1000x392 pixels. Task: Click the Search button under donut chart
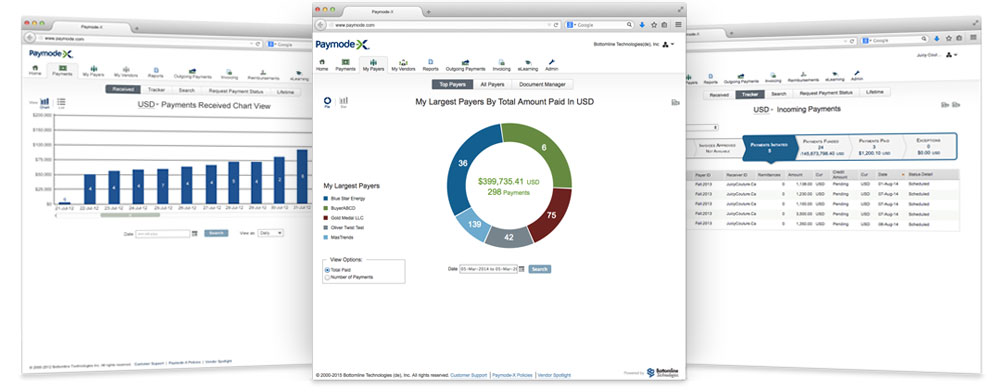click(x=540, y=269)
